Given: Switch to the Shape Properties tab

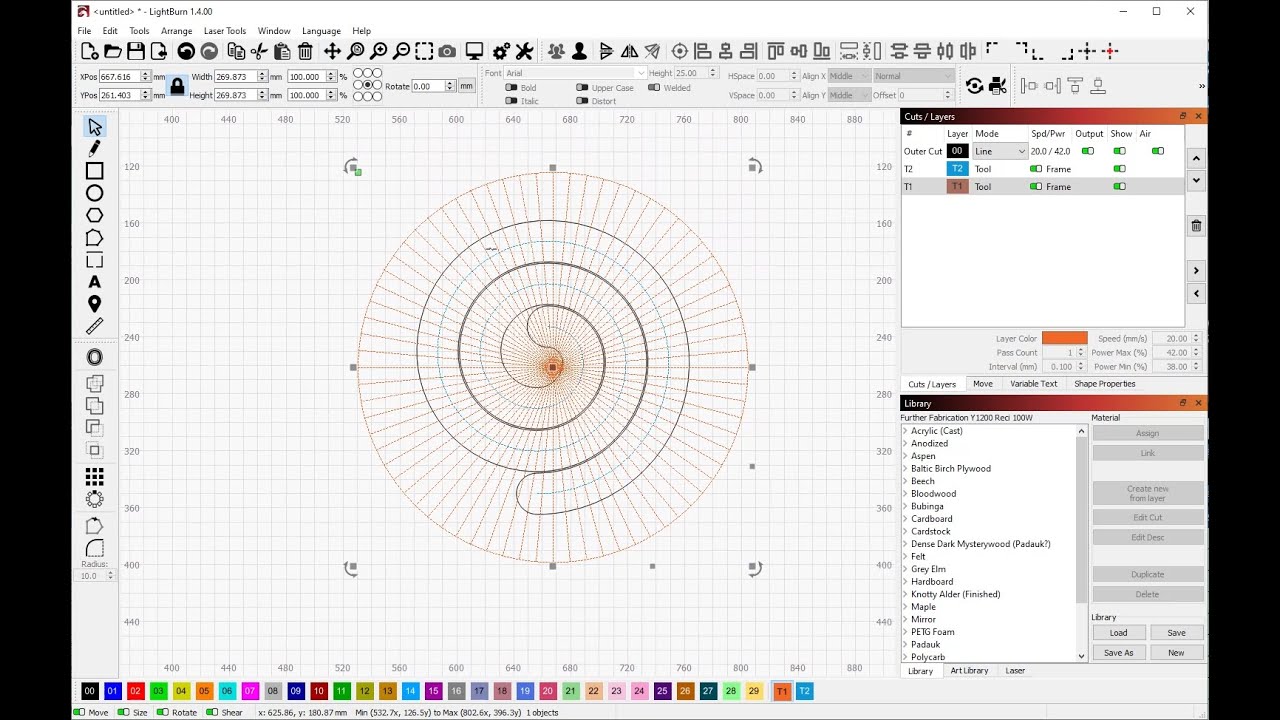Looking at the screenshot, I should 1105,384.
